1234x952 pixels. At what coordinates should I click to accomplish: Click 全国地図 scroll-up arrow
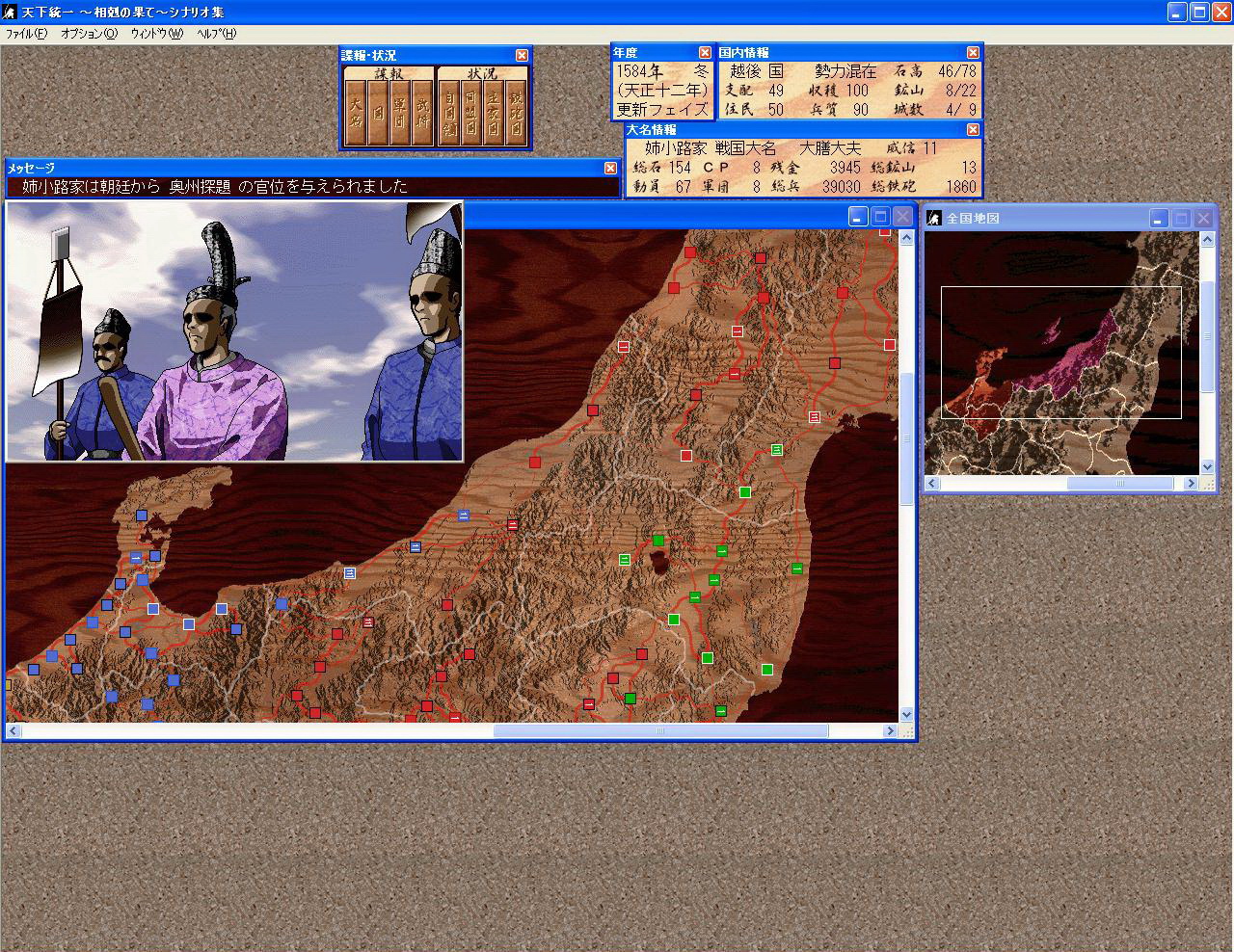[x=1208, y=239]
